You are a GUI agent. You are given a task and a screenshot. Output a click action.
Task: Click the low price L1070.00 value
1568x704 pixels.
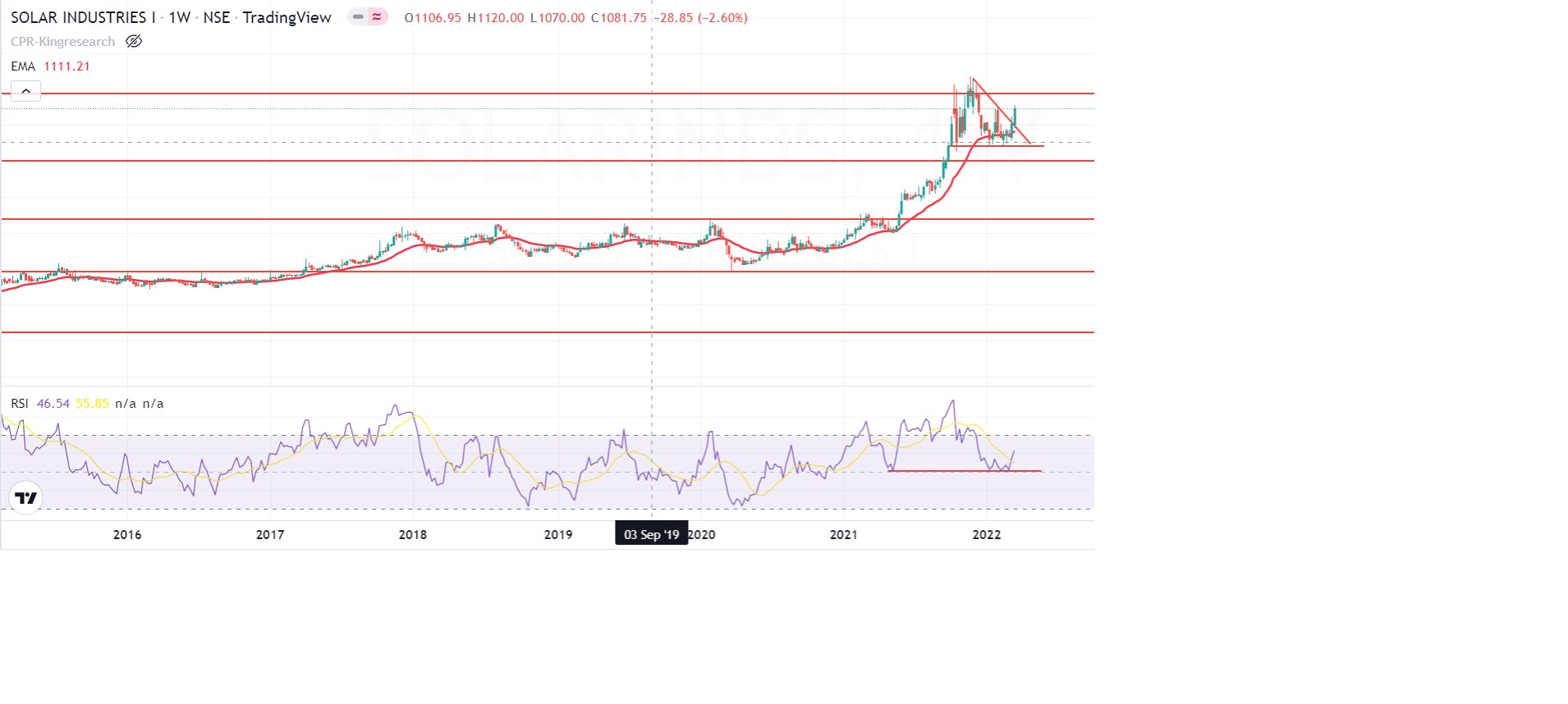(x=557, y=17)
